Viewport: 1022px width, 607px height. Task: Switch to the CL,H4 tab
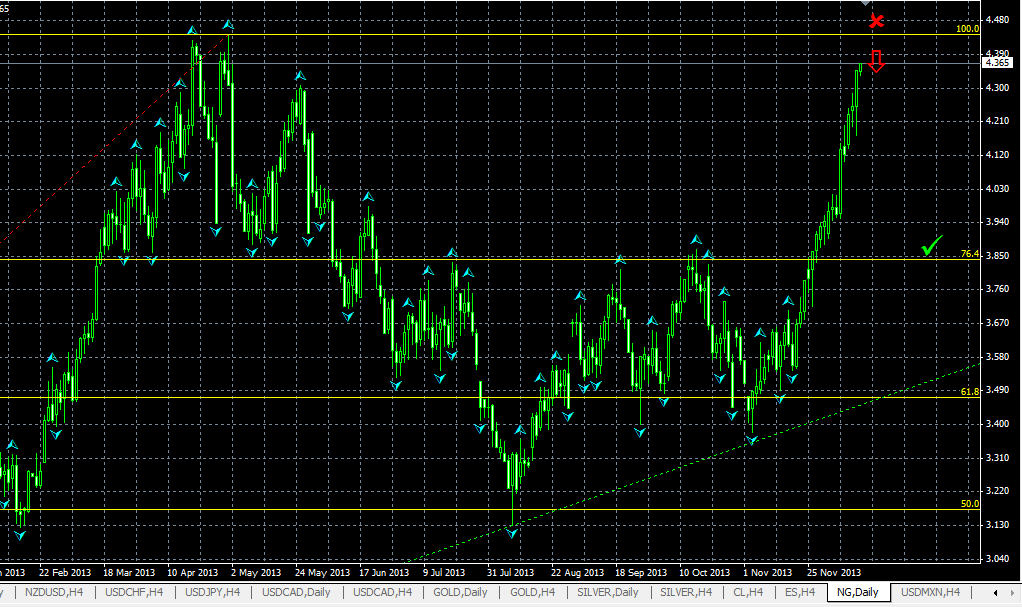click(x=749, y=593)
